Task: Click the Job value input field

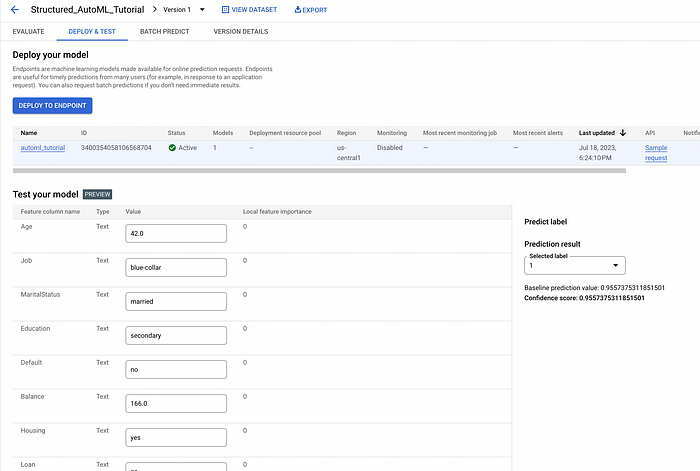Action: click(x=176, y=267)
